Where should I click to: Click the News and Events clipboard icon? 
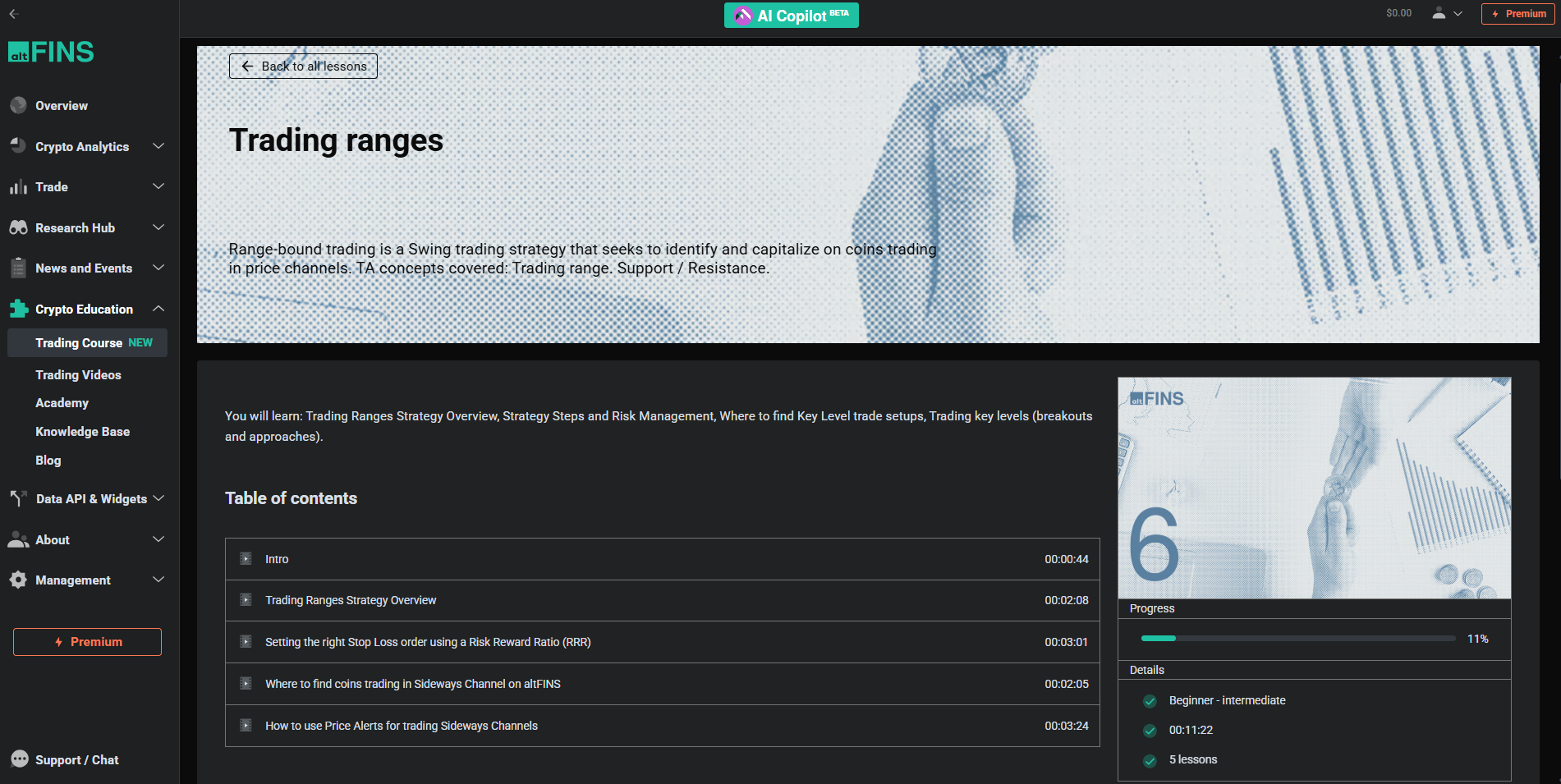coord(18,268)
